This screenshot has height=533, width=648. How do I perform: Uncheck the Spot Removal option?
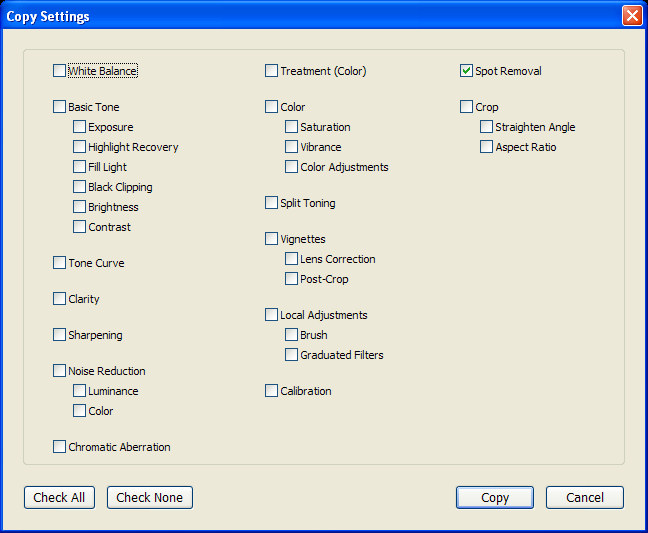(466, 71)
